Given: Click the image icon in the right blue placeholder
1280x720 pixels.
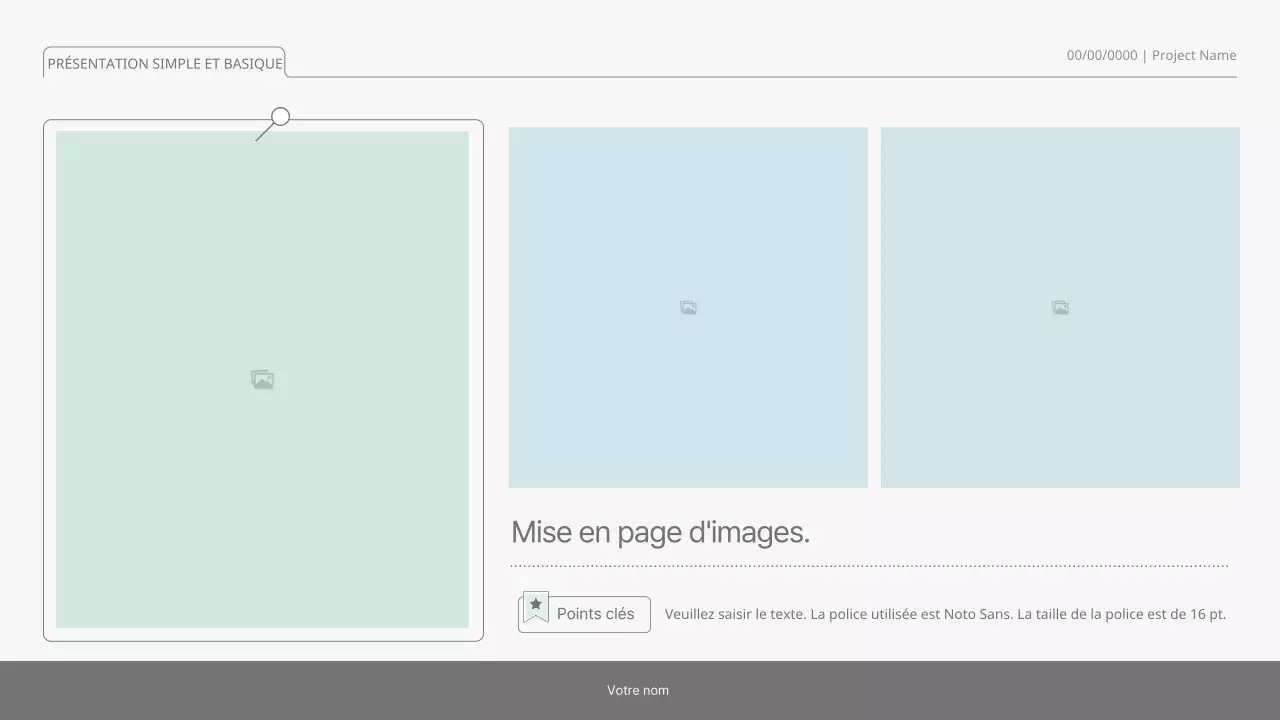Looking at the screenshot, I should point(1060,308).
